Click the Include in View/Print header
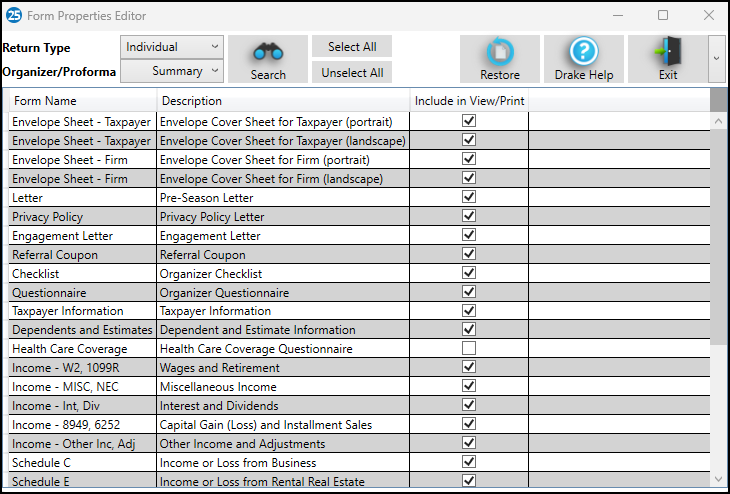Screen dimensions: 730x494 (x=469, y=101)
